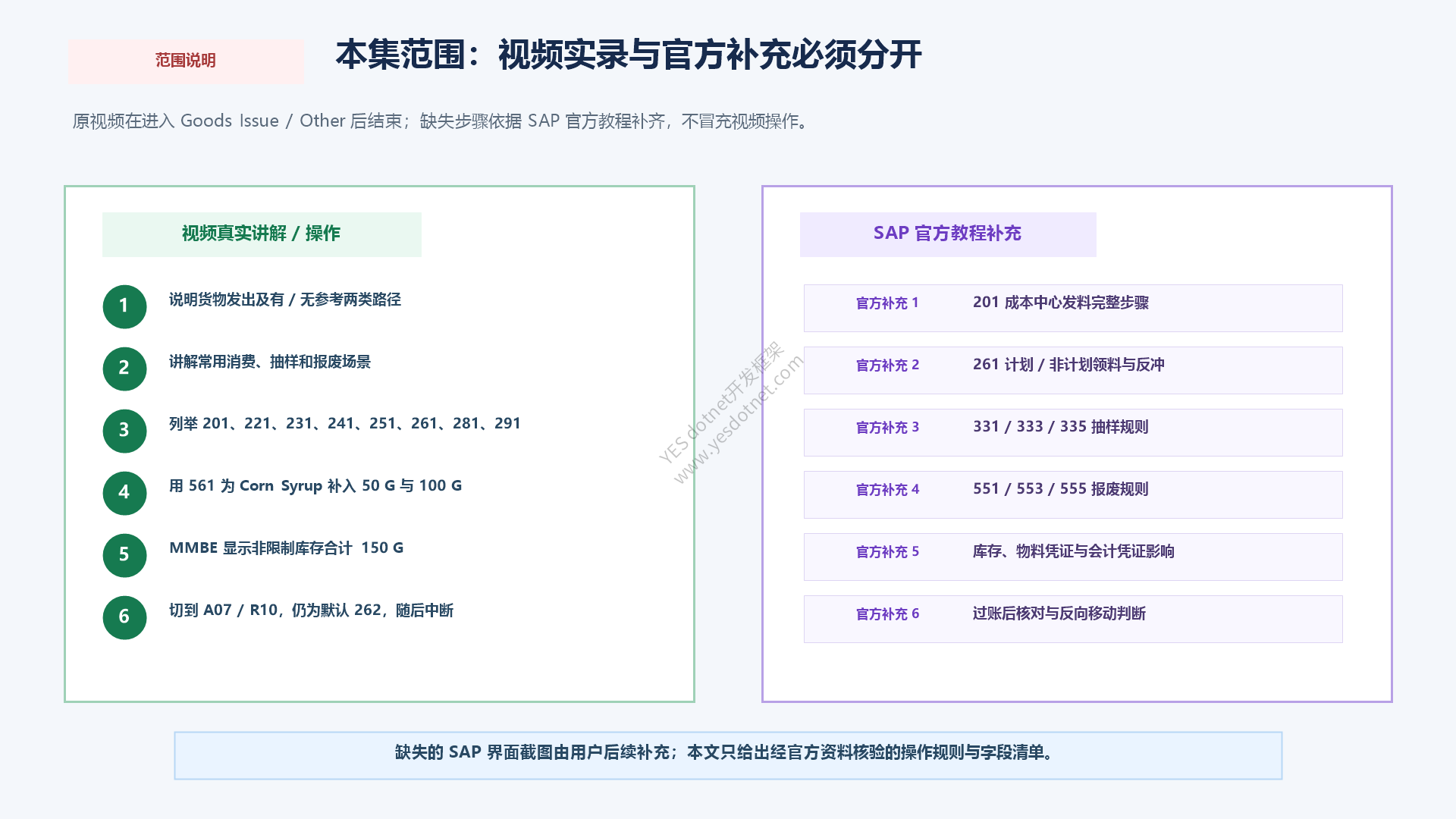Click the green circle numbered 4

(x=124, y=493)
